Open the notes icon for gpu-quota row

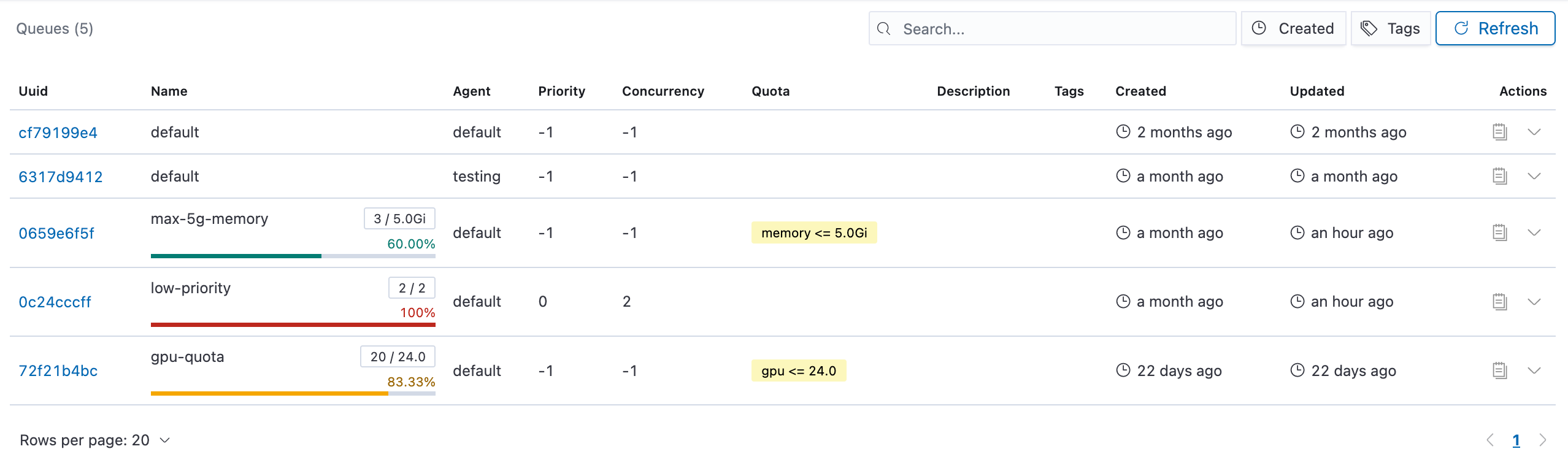tap(1500, 370)
